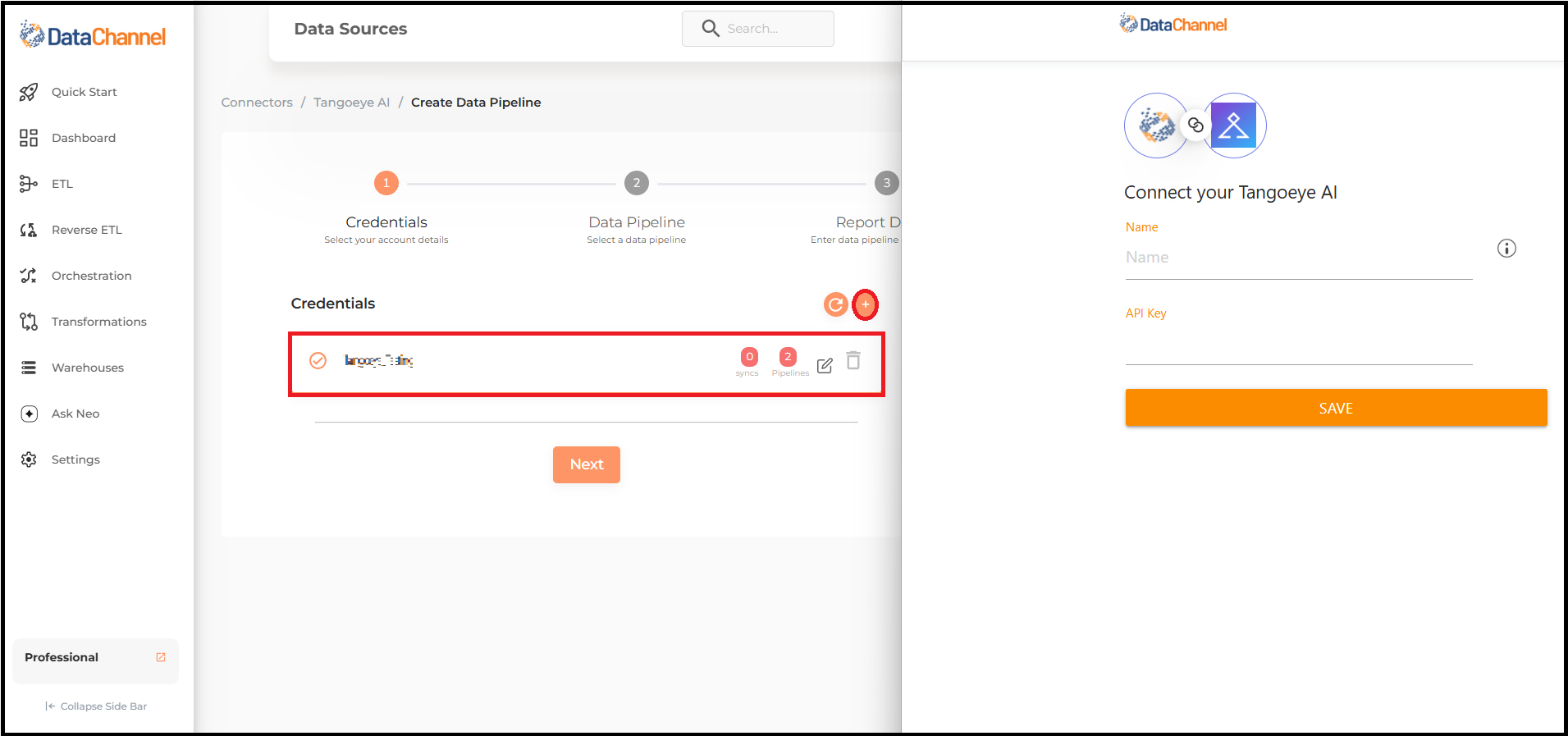This screenshot has width=1568, height=736.
Task: Click the Tangoeye credential name
Action: click(x=379, y=360)
